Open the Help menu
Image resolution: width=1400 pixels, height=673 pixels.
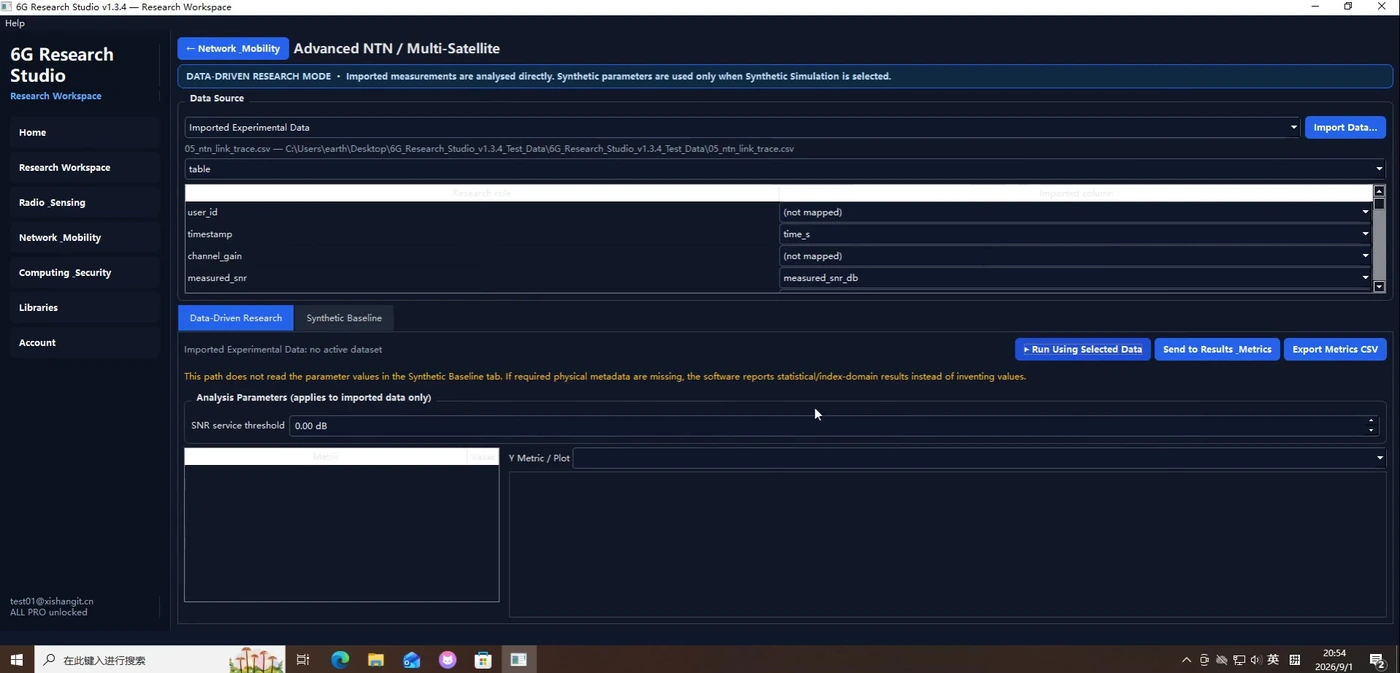(15, 23)
